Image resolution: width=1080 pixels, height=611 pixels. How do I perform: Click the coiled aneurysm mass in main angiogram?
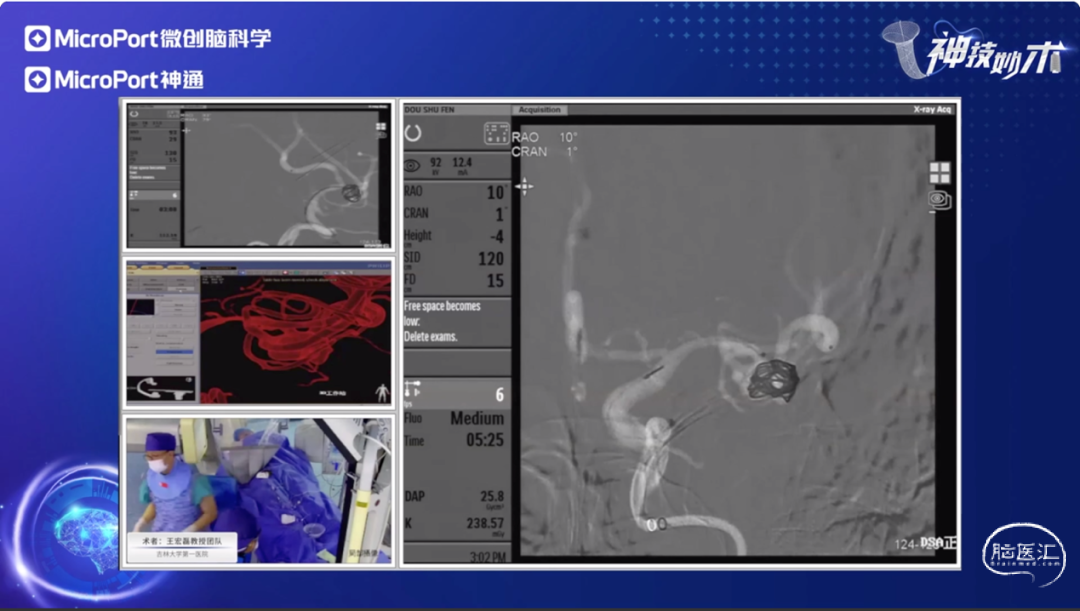click(x=773, y=380)
